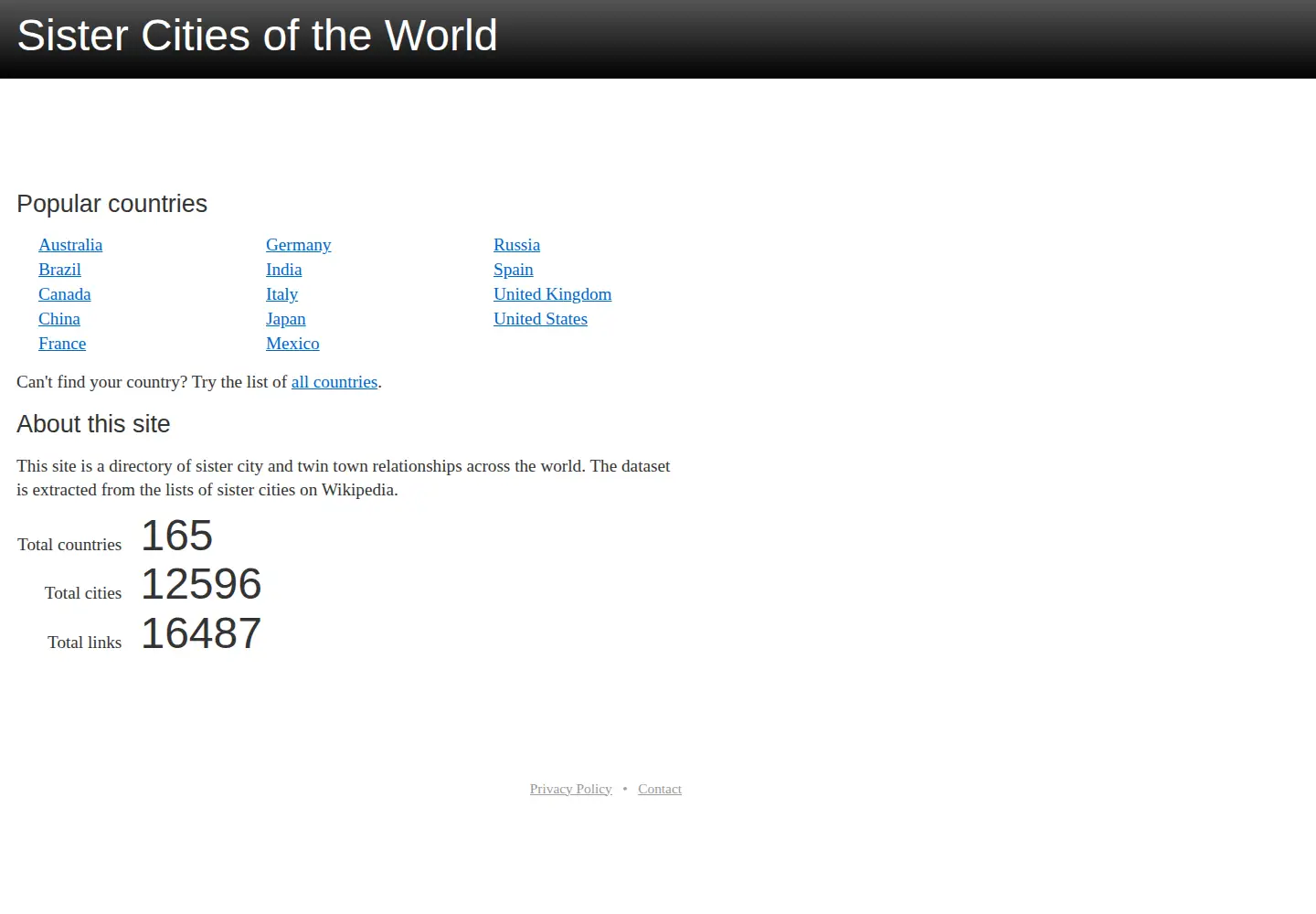Follow the 'all countries' link

[334, 382]
